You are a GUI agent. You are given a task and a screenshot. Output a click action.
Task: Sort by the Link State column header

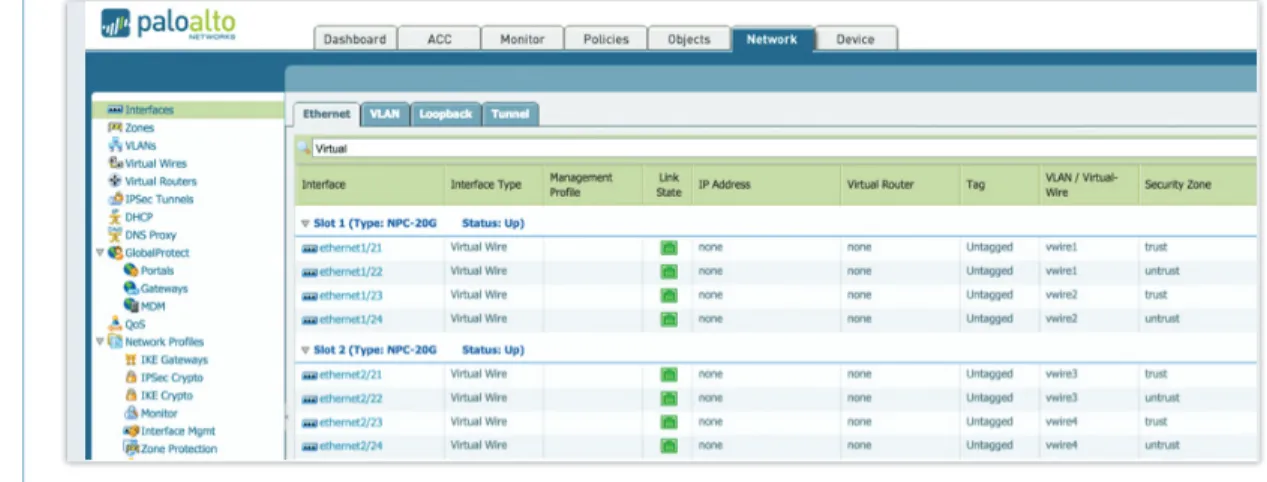pos(668,185)
